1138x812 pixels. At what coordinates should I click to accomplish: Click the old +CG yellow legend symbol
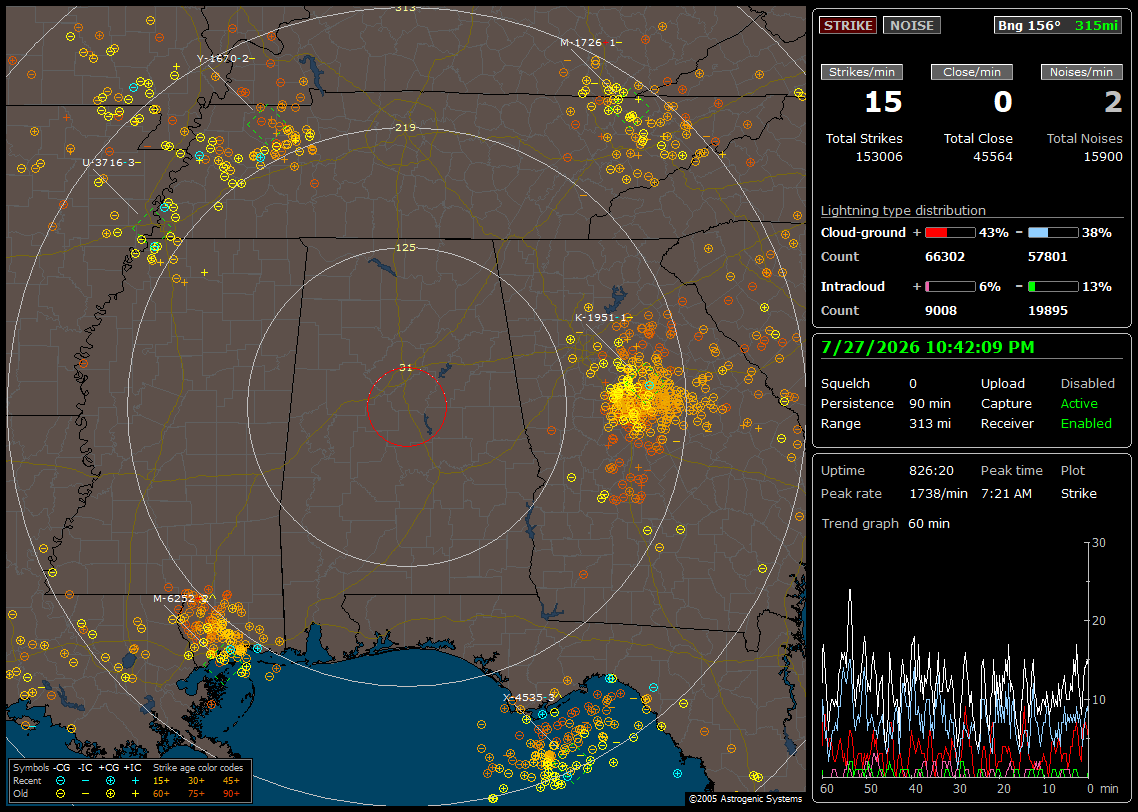pyautogui.click(x=110, y=794)
